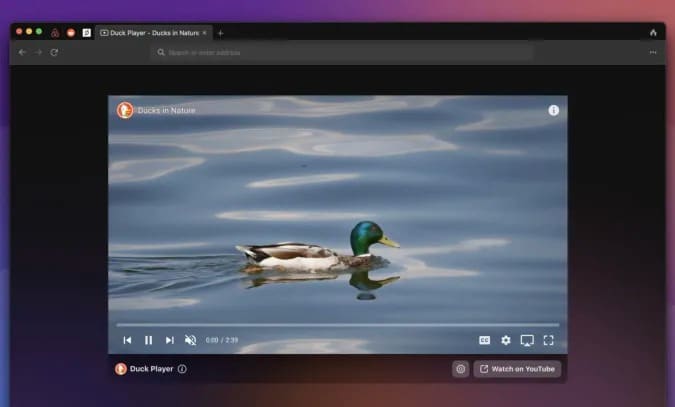
Task: Skip to the next video
Action: tap(170, 340)
